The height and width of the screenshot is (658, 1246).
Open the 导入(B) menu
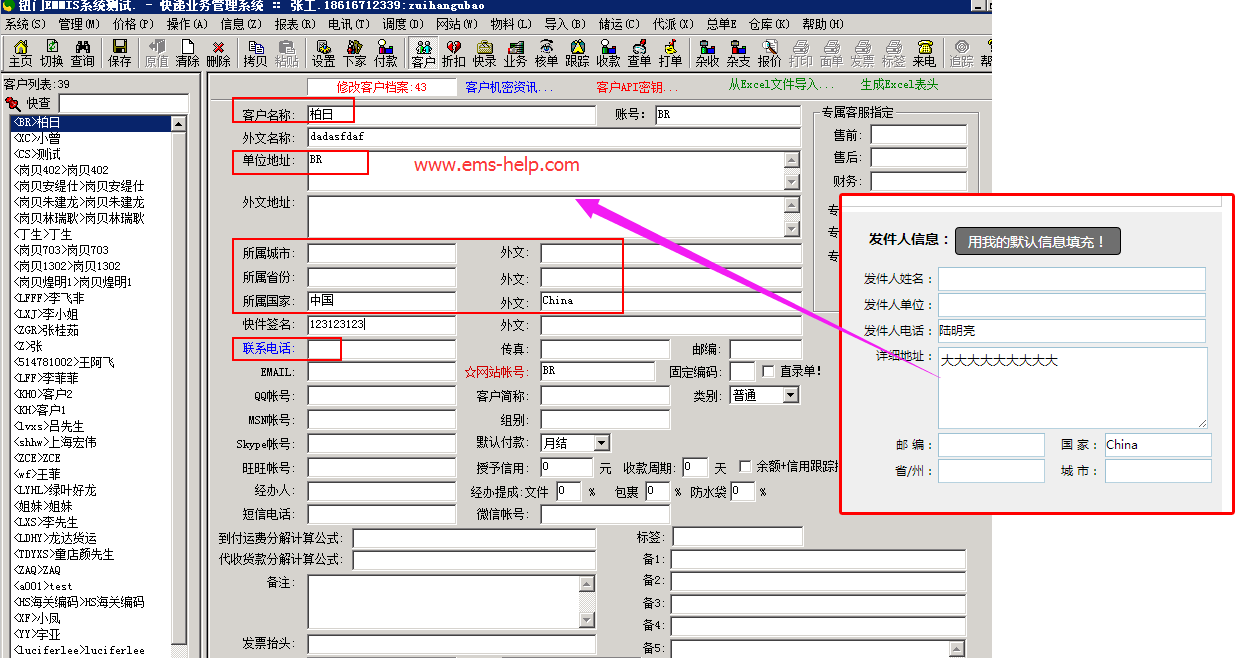(565, 24)
